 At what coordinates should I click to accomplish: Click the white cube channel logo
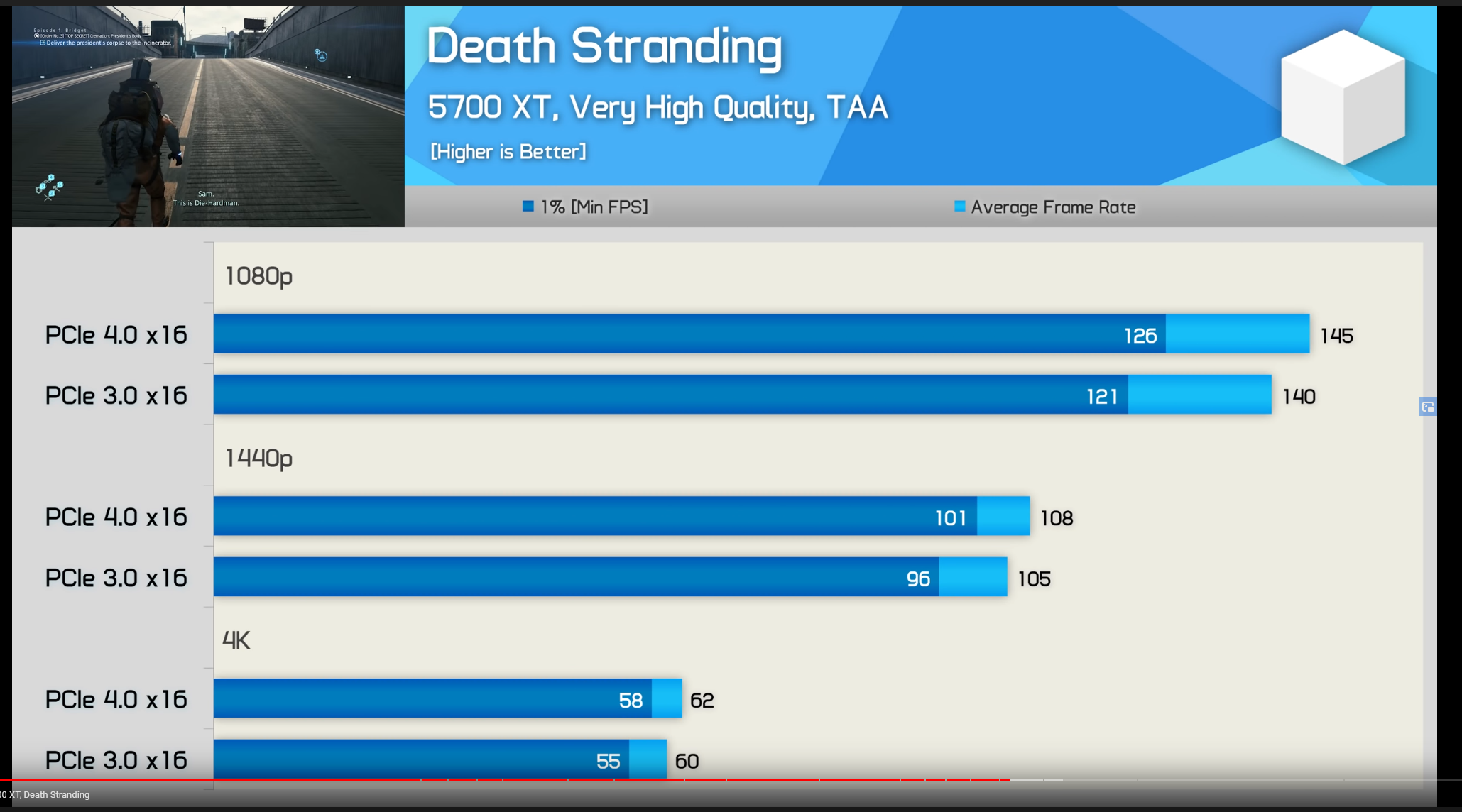(x=1343, y=97)
